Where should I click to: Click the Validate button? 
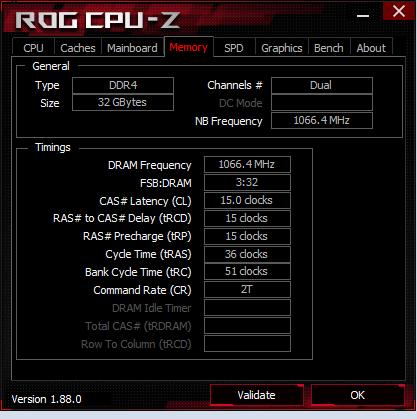[x=256, y=395]
